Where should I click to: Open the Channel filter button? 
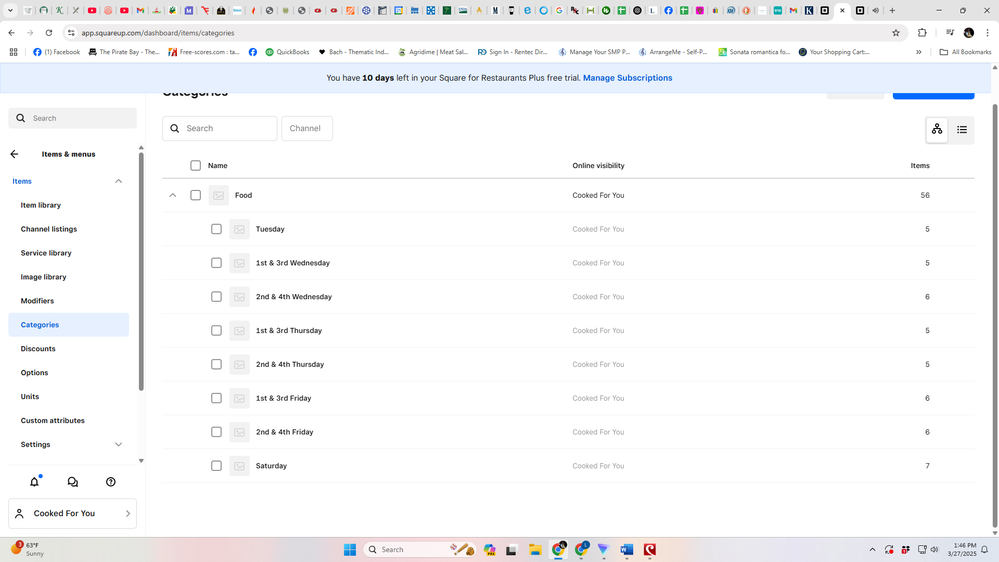[306, 128]
